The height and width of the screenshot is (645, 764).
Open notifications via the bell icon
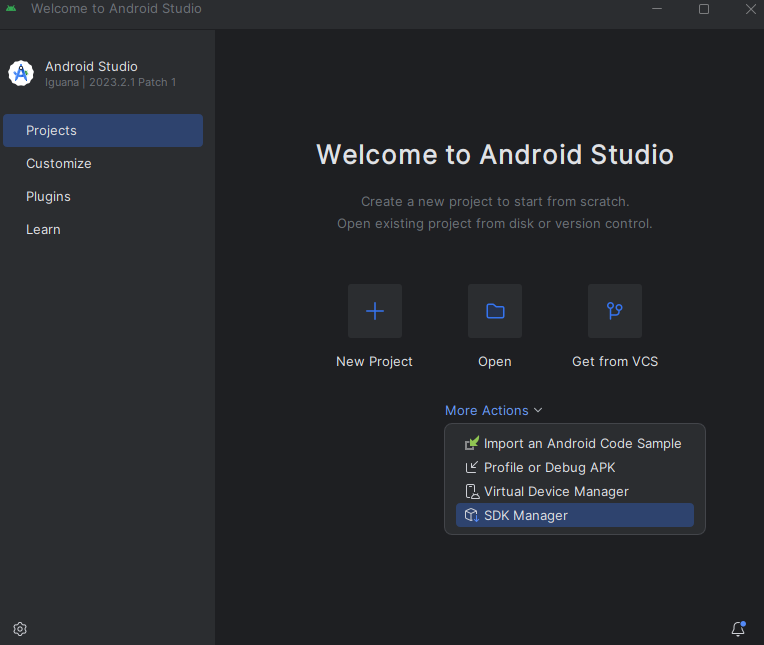tap(738, 628)
